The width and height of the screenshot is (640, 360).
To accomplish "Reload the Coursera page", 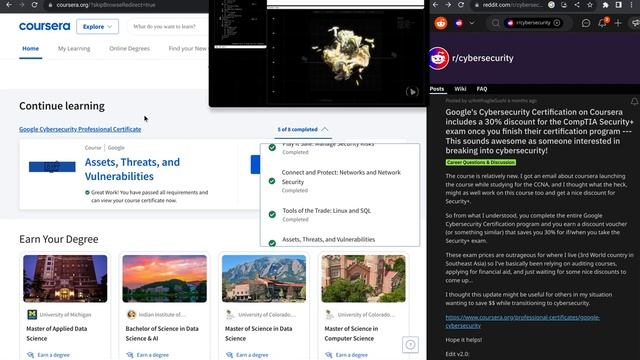I will tap(35, 5).
